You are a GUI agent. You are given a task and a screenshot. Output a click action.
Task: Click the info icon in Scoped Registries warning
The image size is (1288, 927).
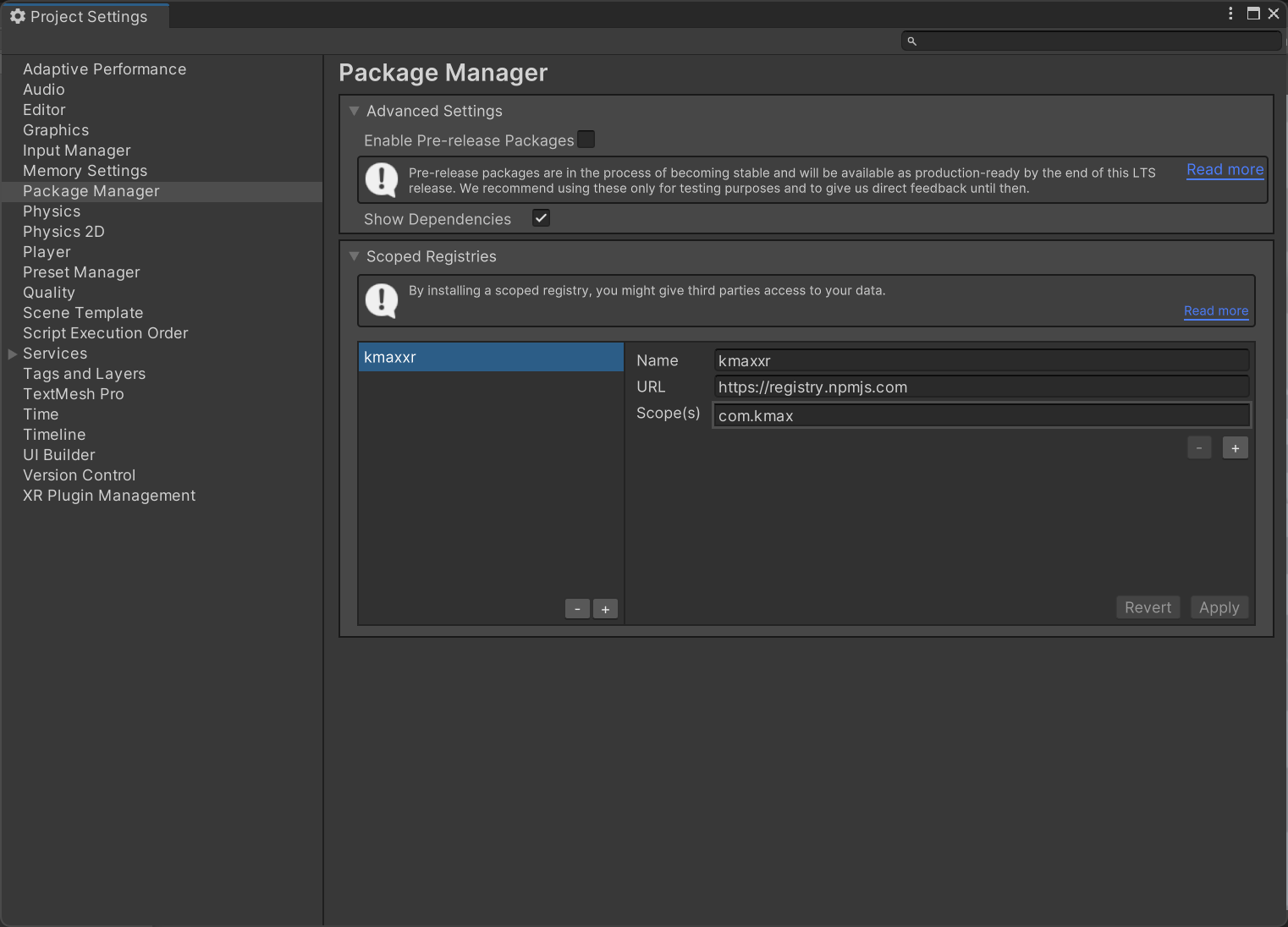(381, 301)
